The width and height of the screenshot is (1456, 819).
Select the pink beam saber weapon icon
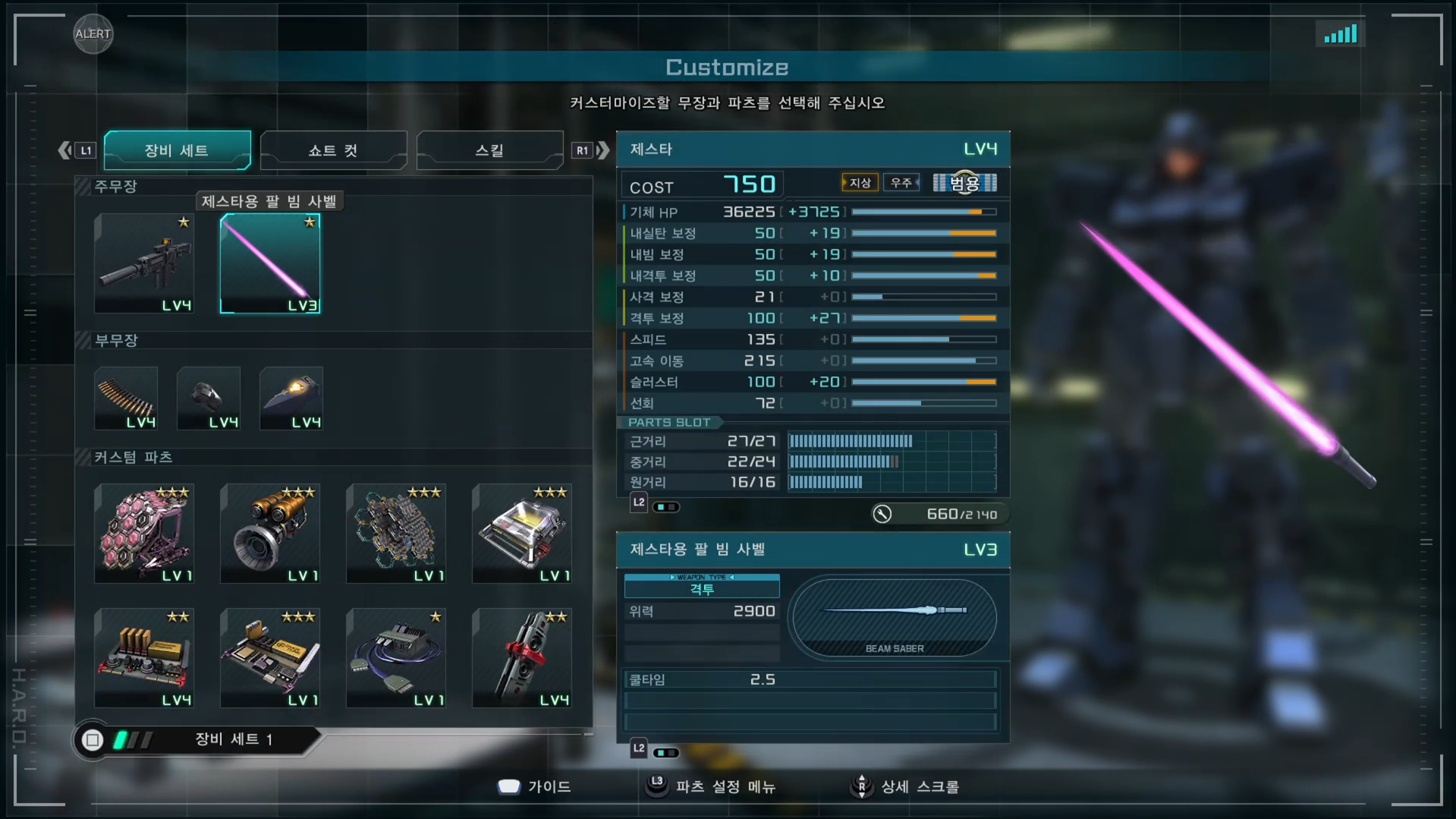(270, 263)
